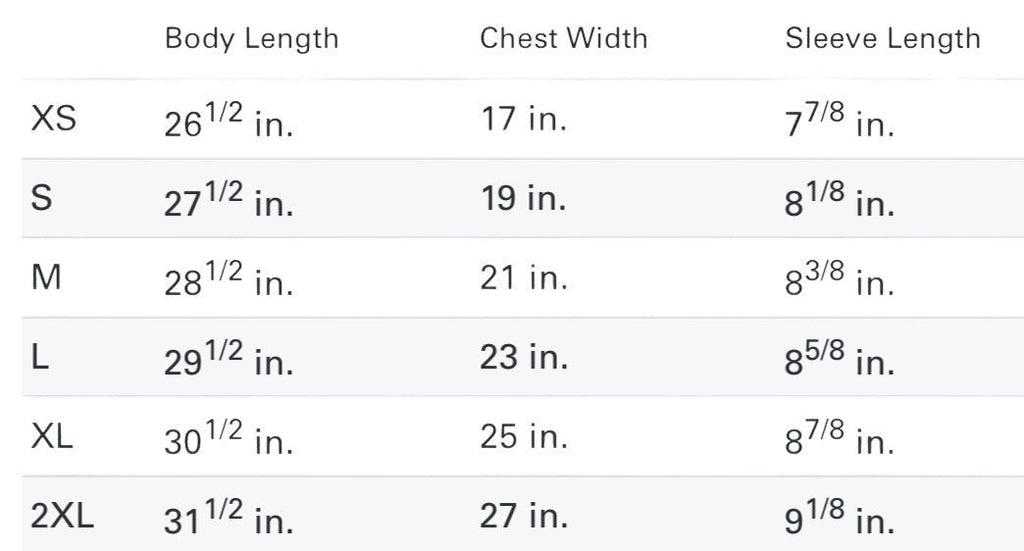
Task: Click the 8 7/8 in. sleeve length value
Action: point(840,441)
